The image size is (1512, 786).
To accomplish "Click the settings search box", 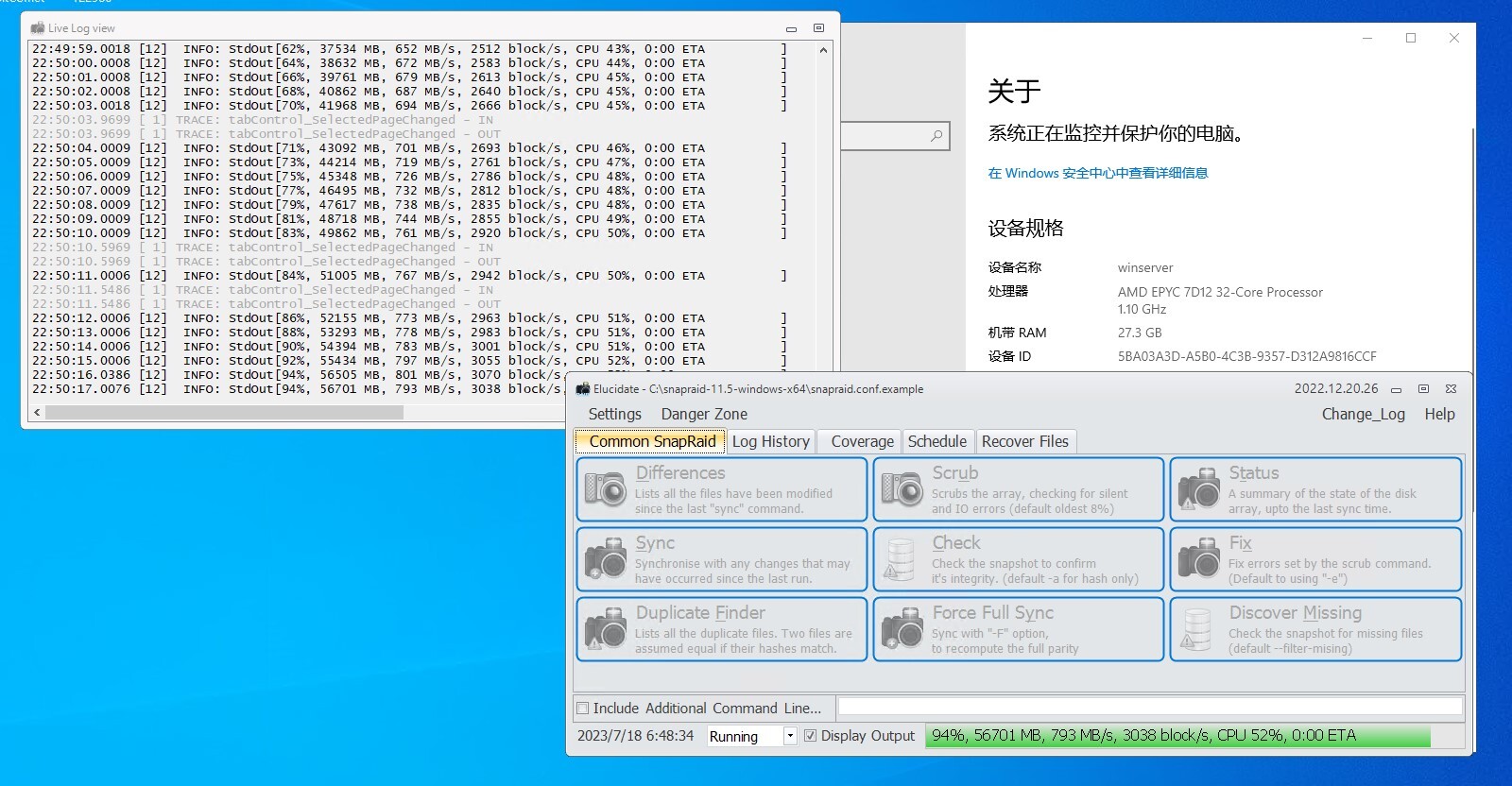I will pyautogui.click(x=894, y=136).
